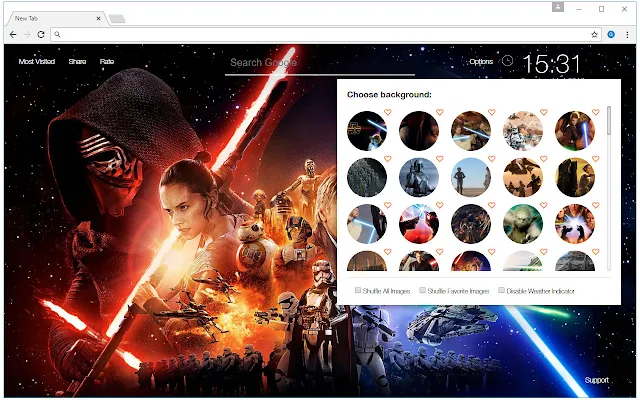The width and height of the screenshot is (640, 400).
Task: Open Chrome three-dot menu
Action: pyautogui.click(x=627, y=35)
